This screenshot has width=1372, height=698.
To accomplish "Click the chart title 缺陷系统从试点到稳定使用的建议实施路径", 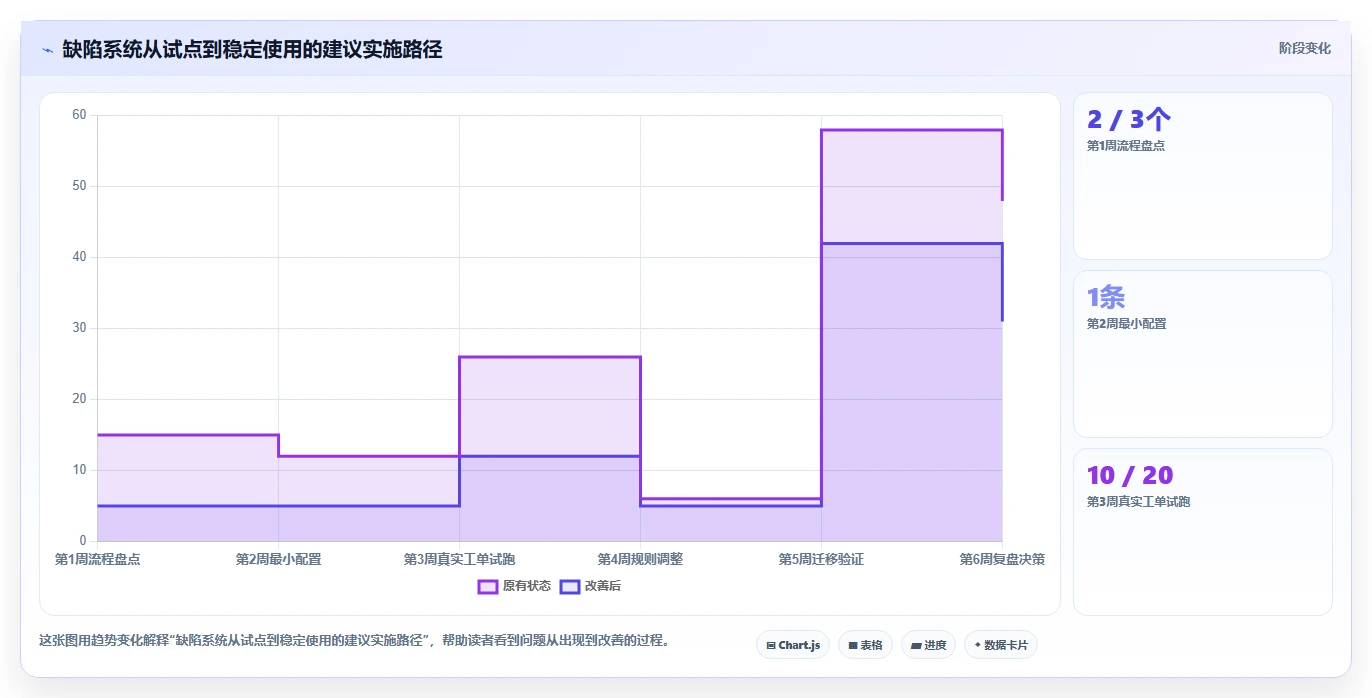I will click(x=252, y=49).
